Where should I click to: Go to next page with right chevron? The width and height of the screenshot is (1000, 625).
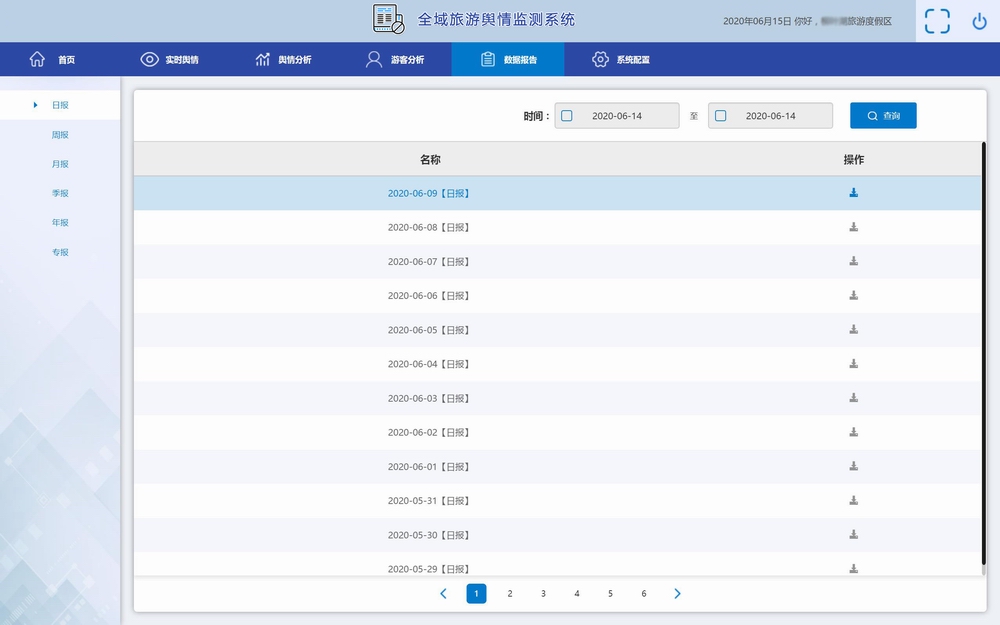677,594
